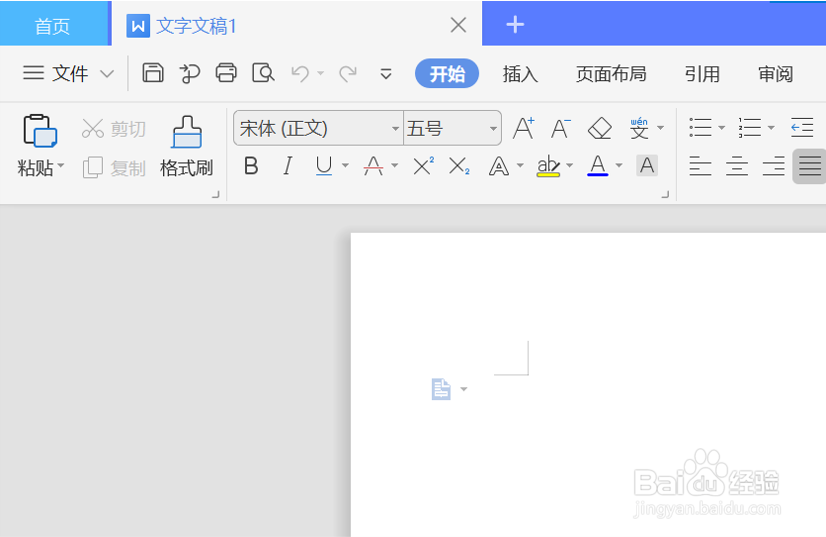826x537 pixels.
Task: Apply the blue font color
Action: pyautogui.click(x=597, y=166)
